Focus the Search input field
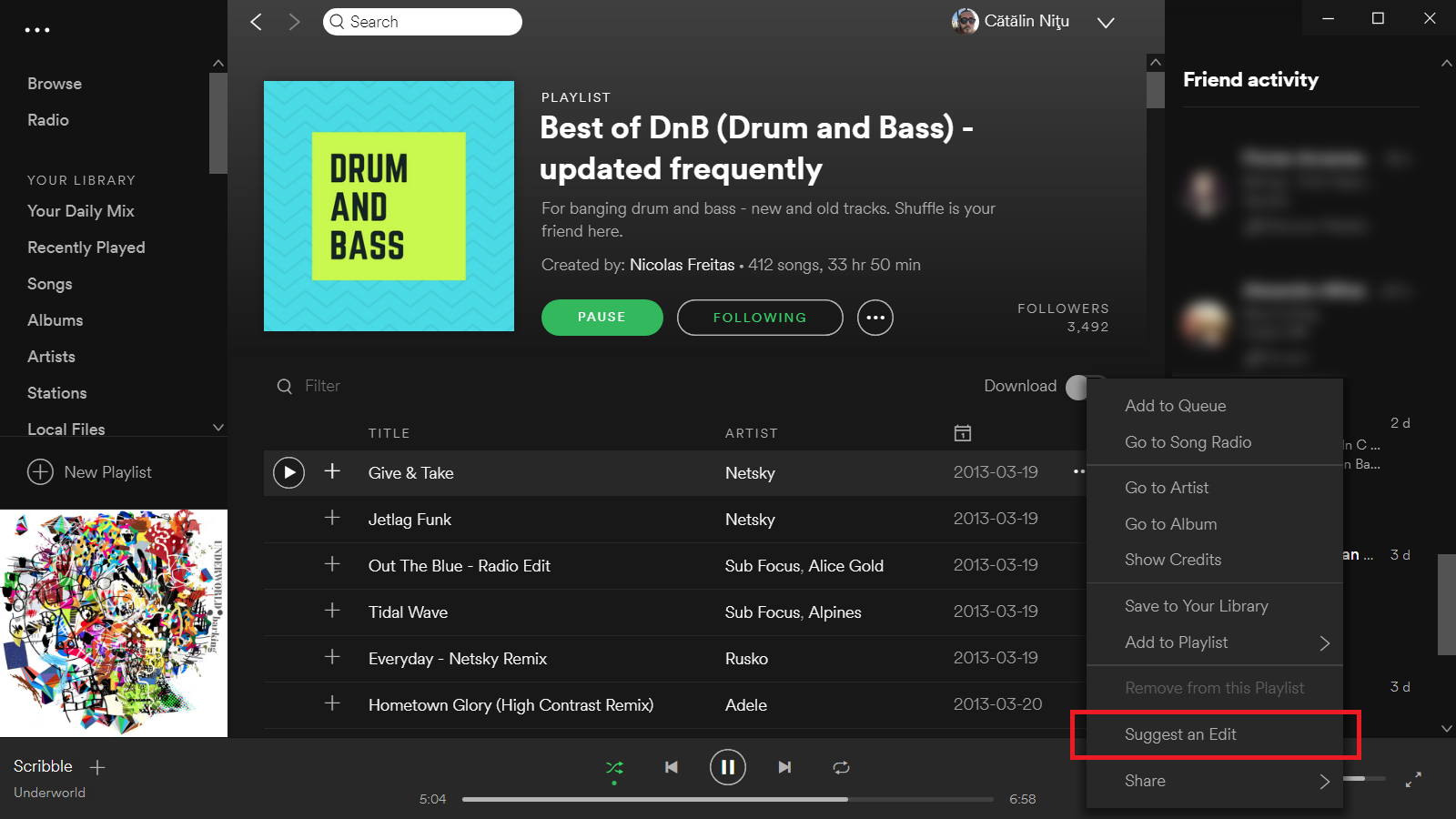The image size is (1456, 819). (422, 22)
